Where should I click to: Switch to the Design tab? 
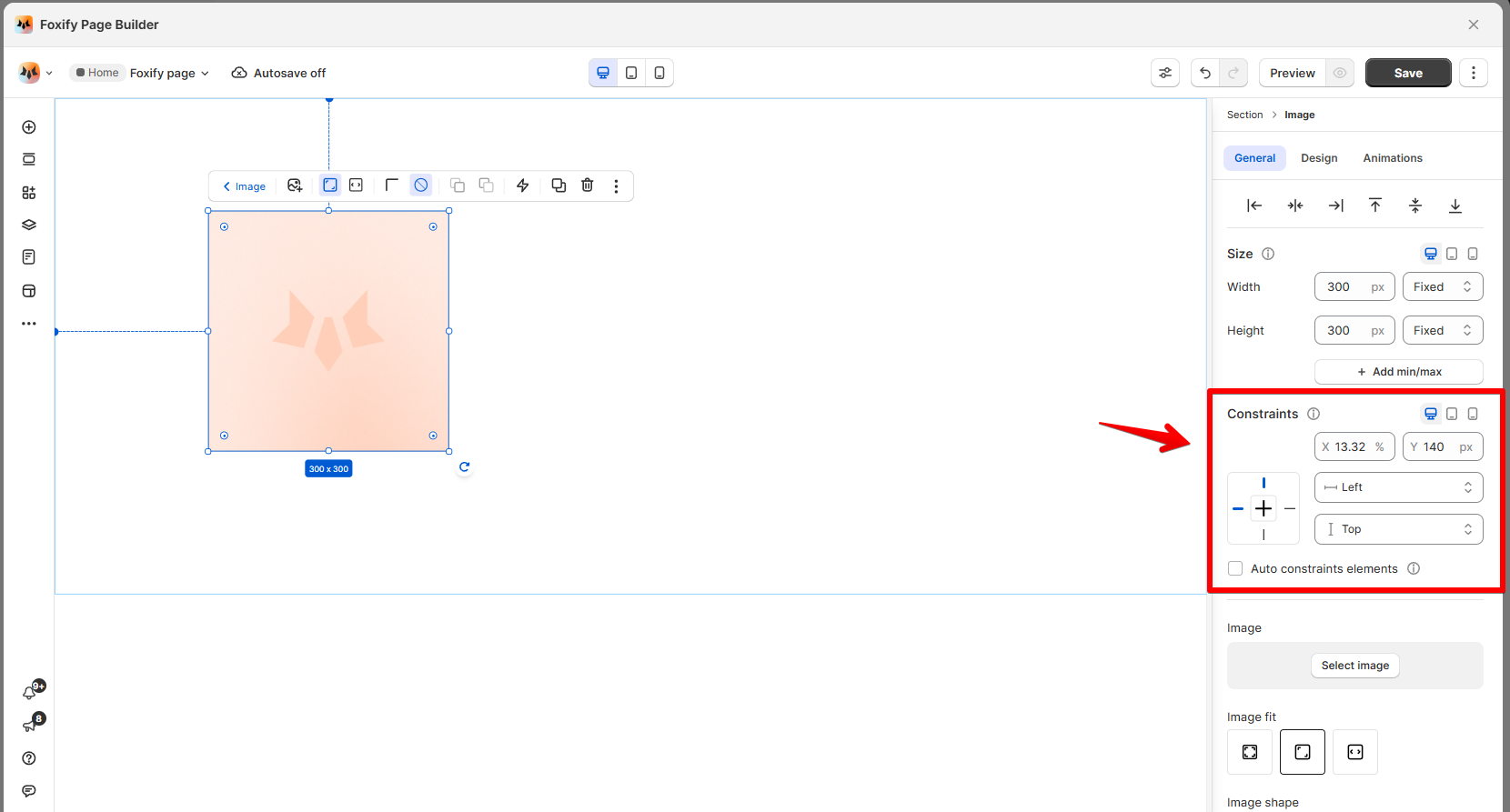[x=1319, y=158]
